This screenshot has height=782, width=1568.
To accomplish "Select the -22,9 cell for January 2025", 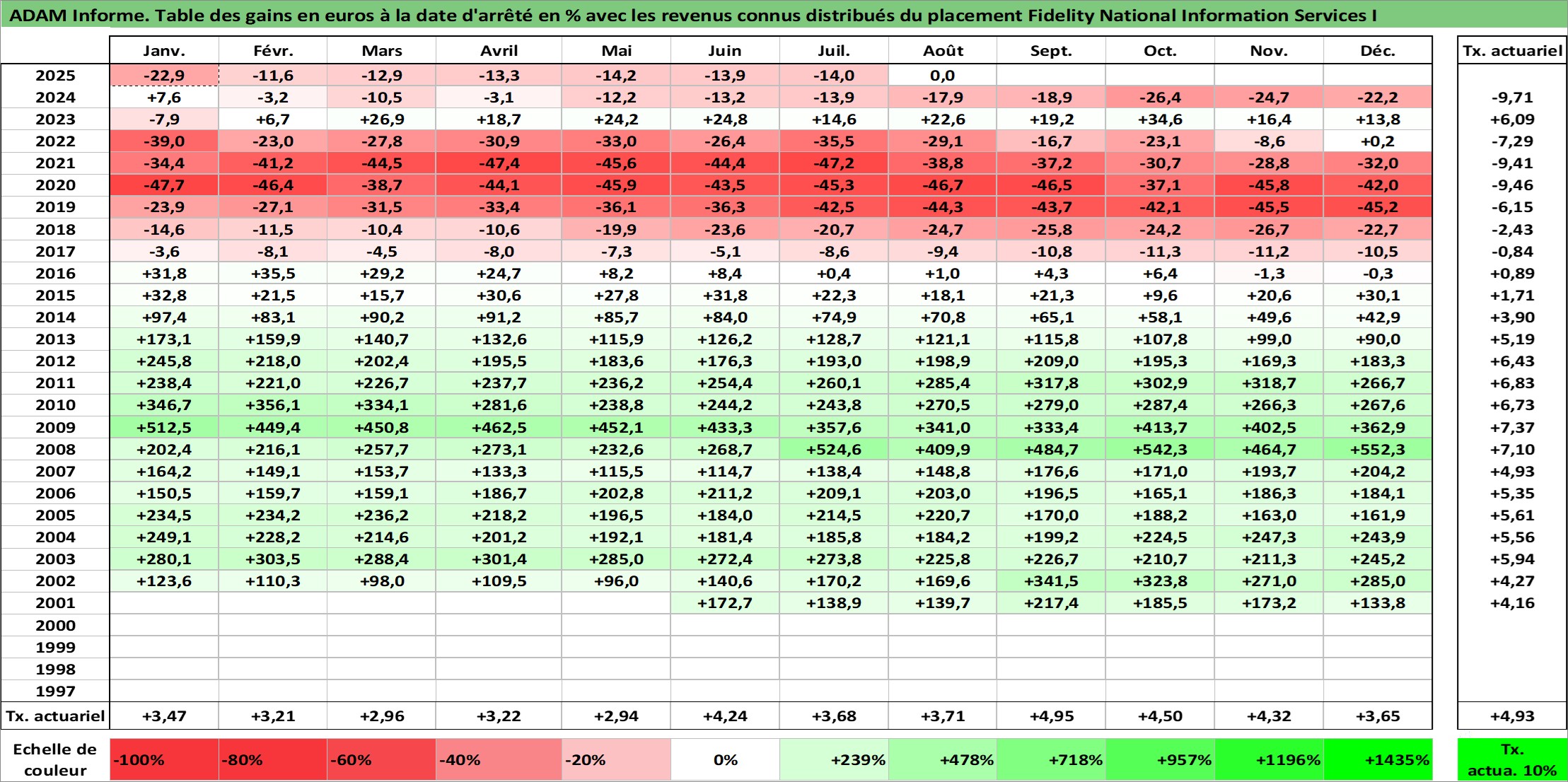I will (164, 76).
